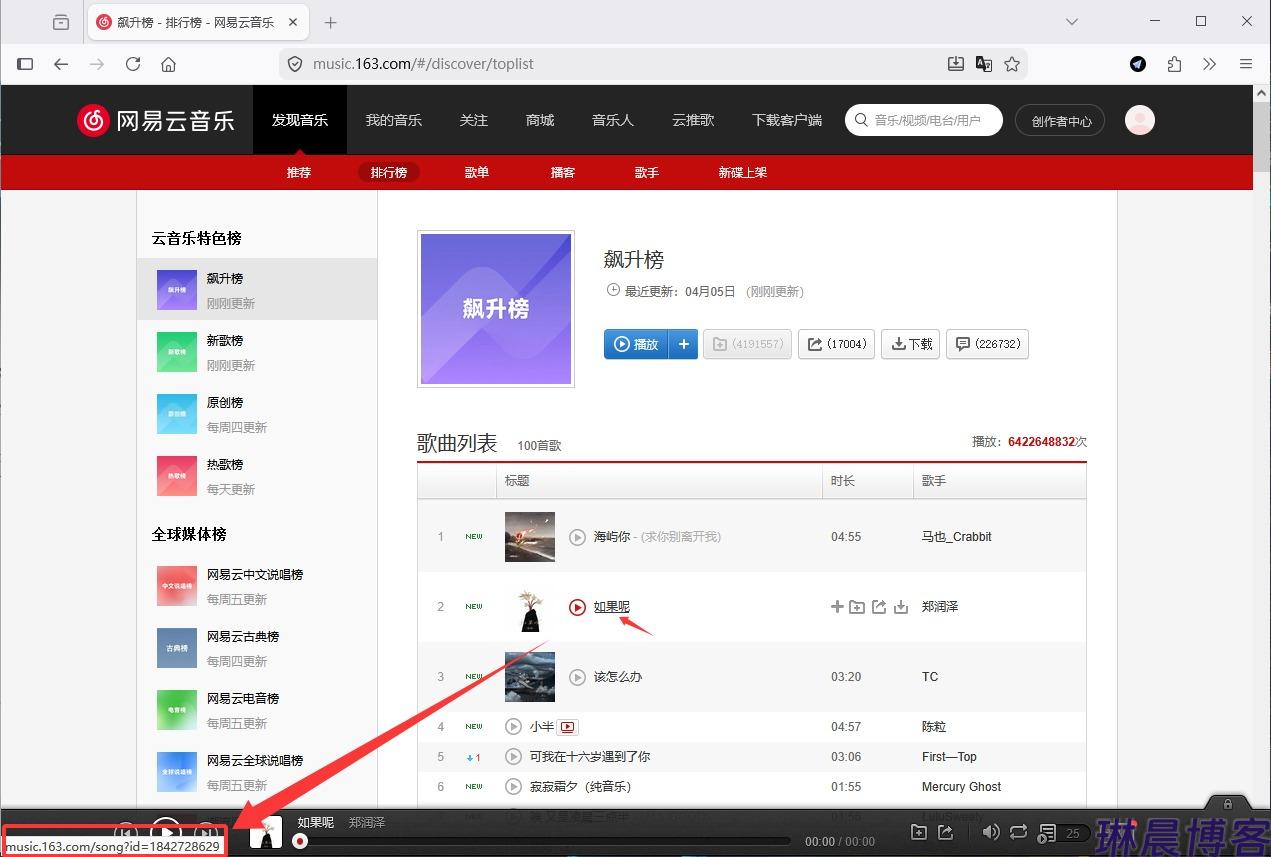
Task: Open the 我的音乐 menu item
Action: [394, 119]
